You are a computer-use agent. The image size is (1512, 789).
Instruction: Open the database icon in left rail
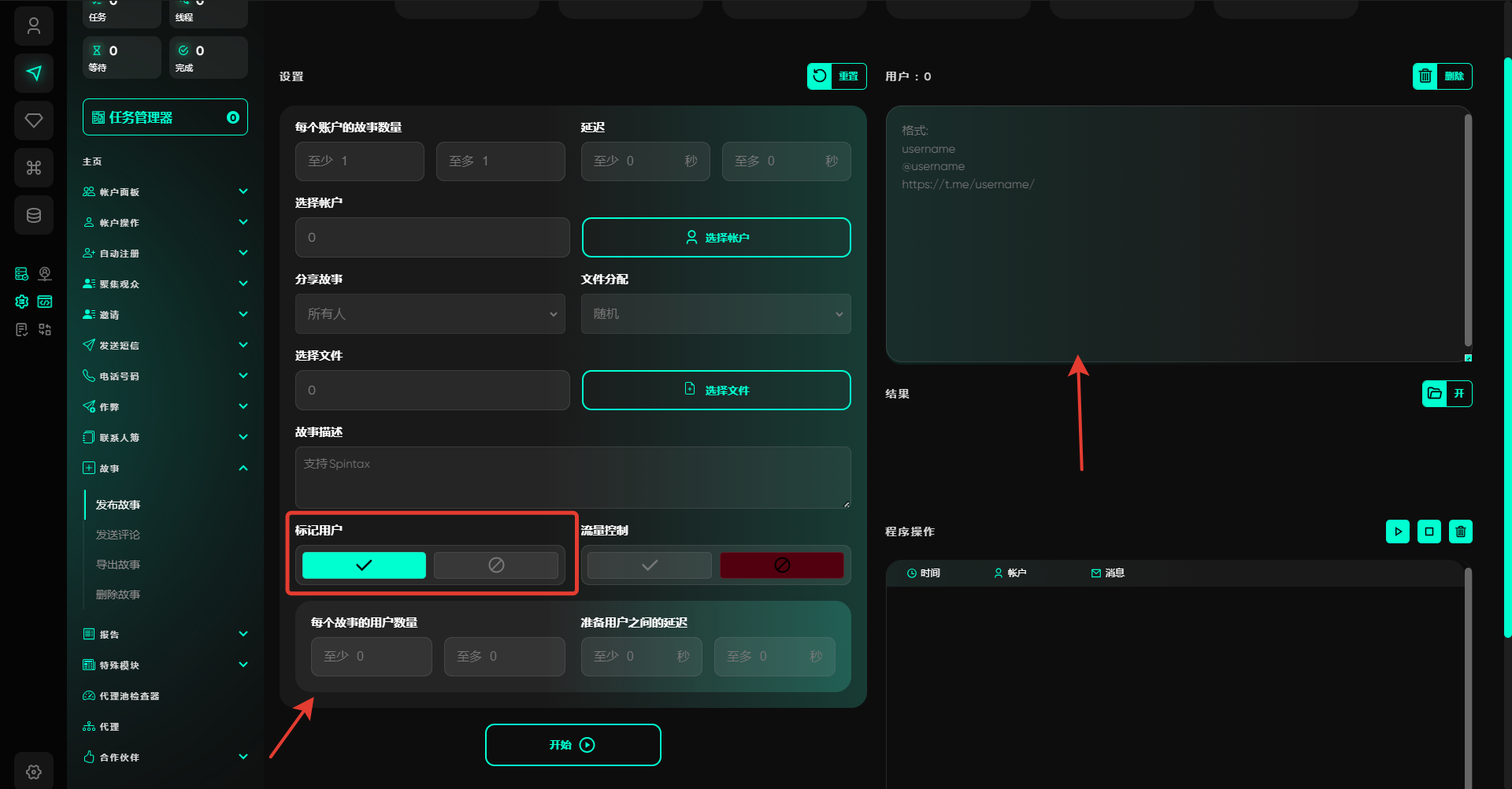pos(34,215)
